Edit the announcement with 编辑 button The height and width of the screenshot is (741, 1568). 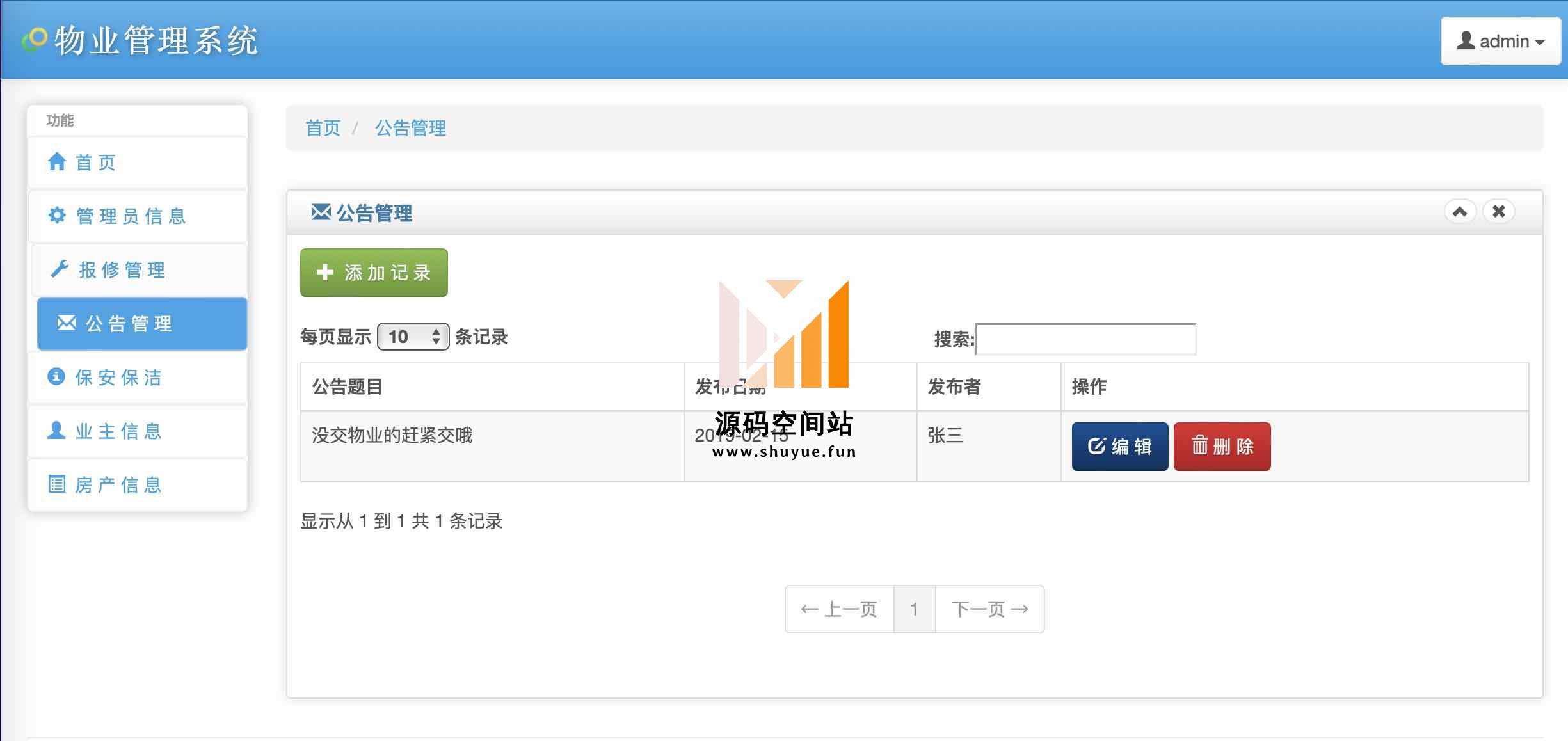[1120, 446]
